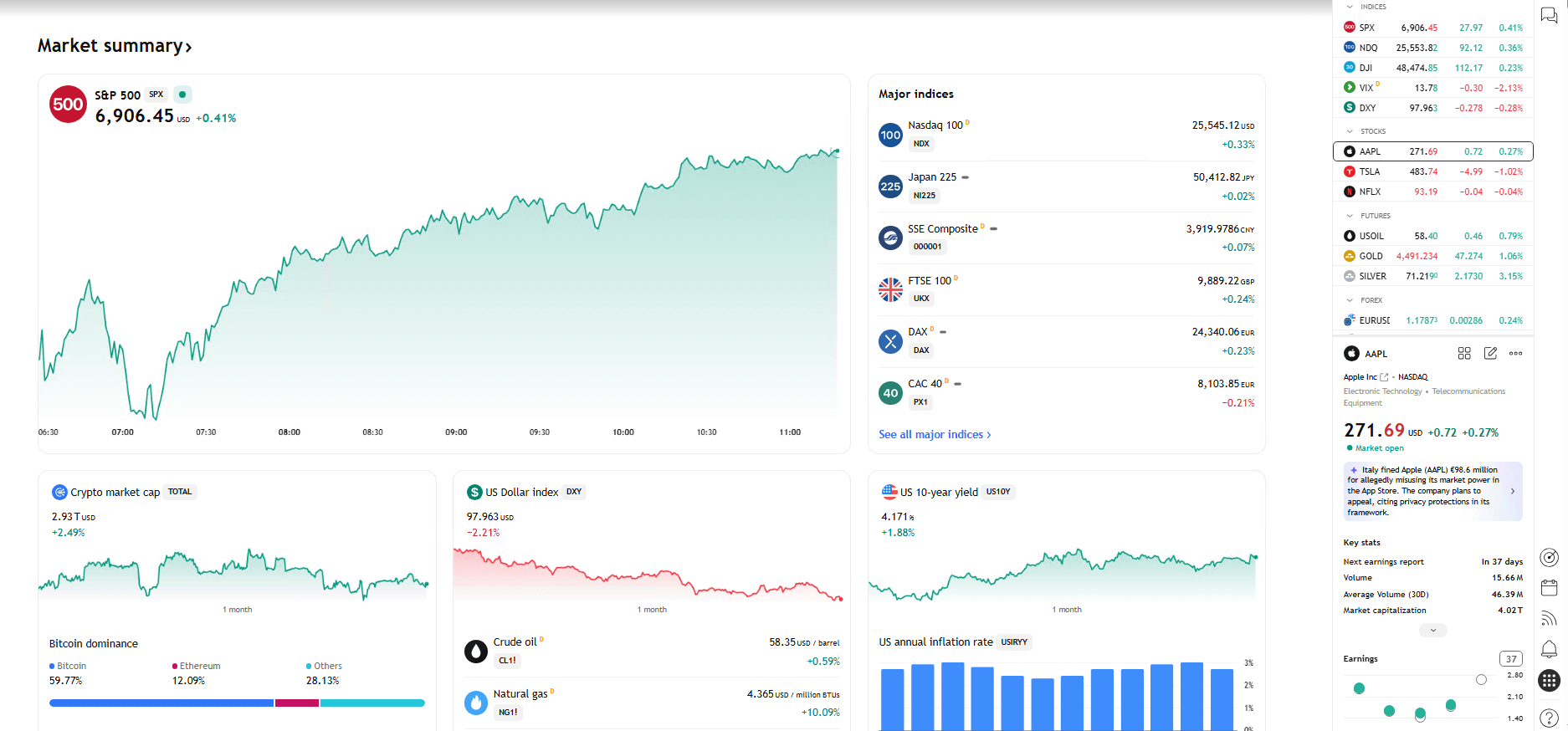Viewport: 1568px width, 731px height.
Task: Click the Crude oil drop icon
Action: (x=476, y=652)
